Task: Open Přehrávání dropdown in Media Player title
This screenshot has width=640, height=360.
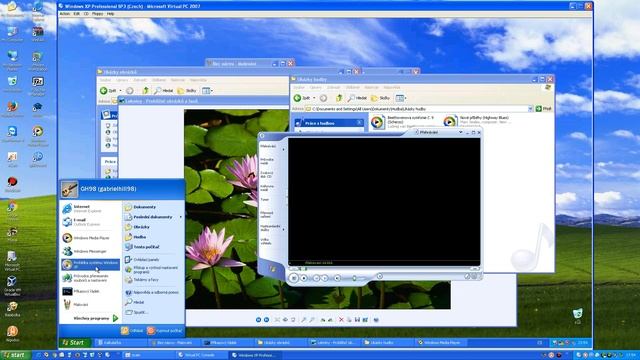Action: 461,132
